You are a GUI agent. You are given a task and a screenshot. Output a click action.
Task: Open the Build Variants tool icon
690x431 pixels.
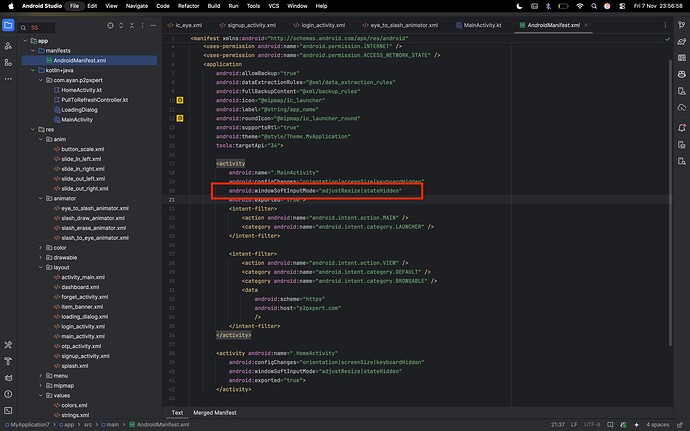click(8, 345)
